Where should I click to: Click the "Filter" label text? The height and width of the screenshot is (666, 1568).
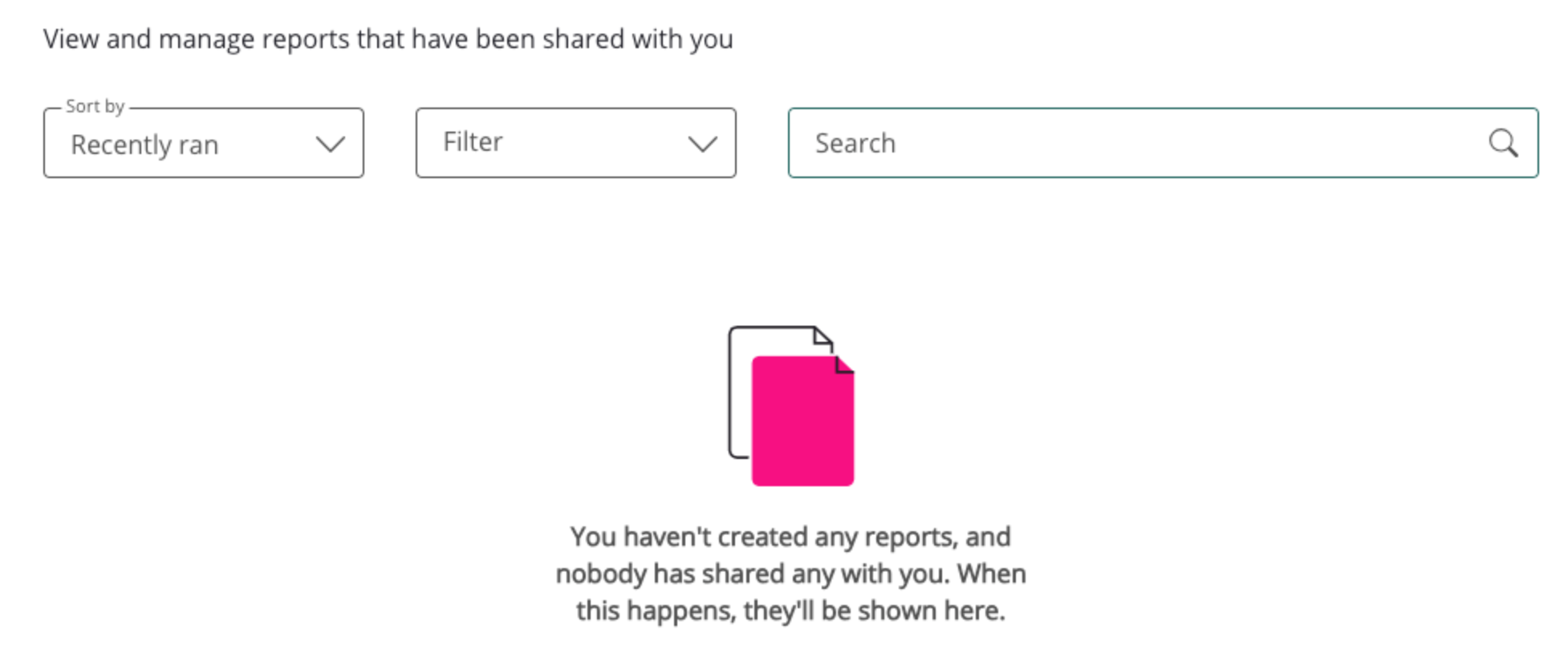(x=473, y=142)
